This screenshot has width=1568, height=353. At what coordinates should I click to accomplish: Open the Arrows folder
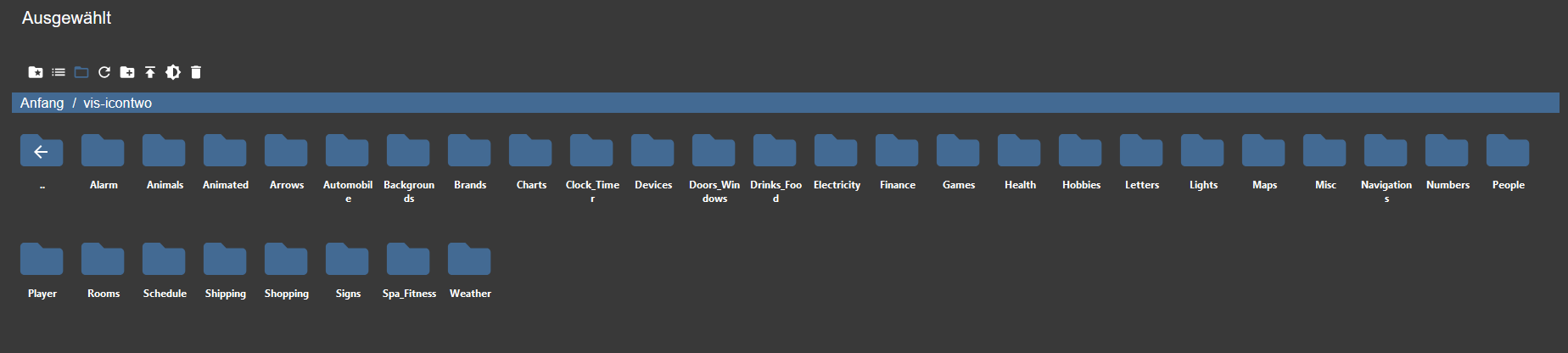click(x=286, y=150)
